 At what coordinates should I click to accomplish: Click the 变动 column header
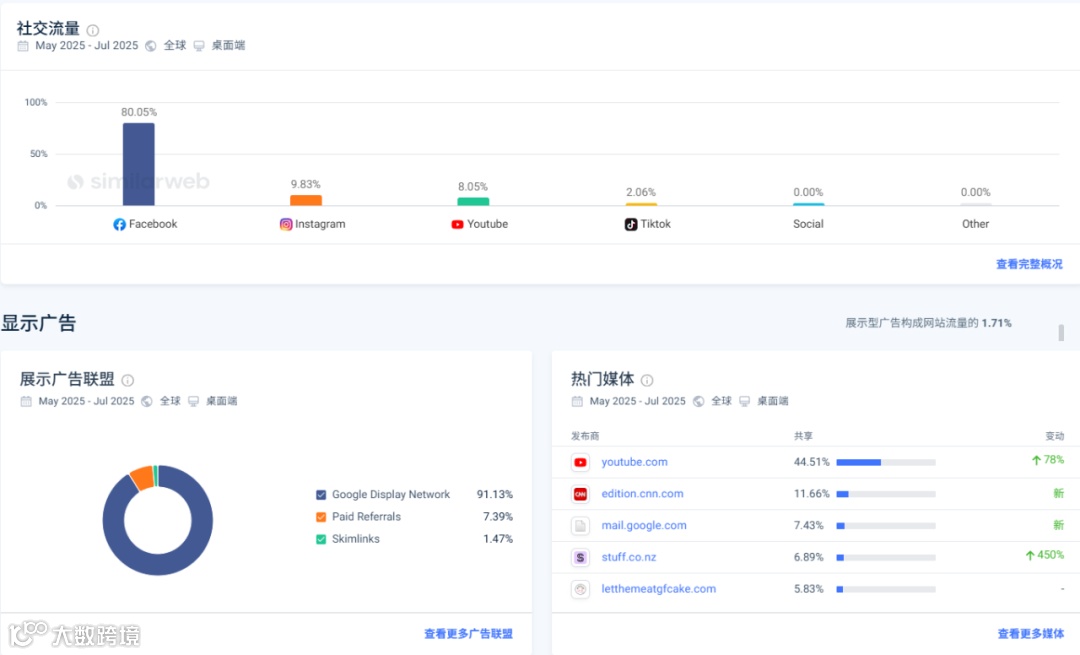(x=1055, y=437)
